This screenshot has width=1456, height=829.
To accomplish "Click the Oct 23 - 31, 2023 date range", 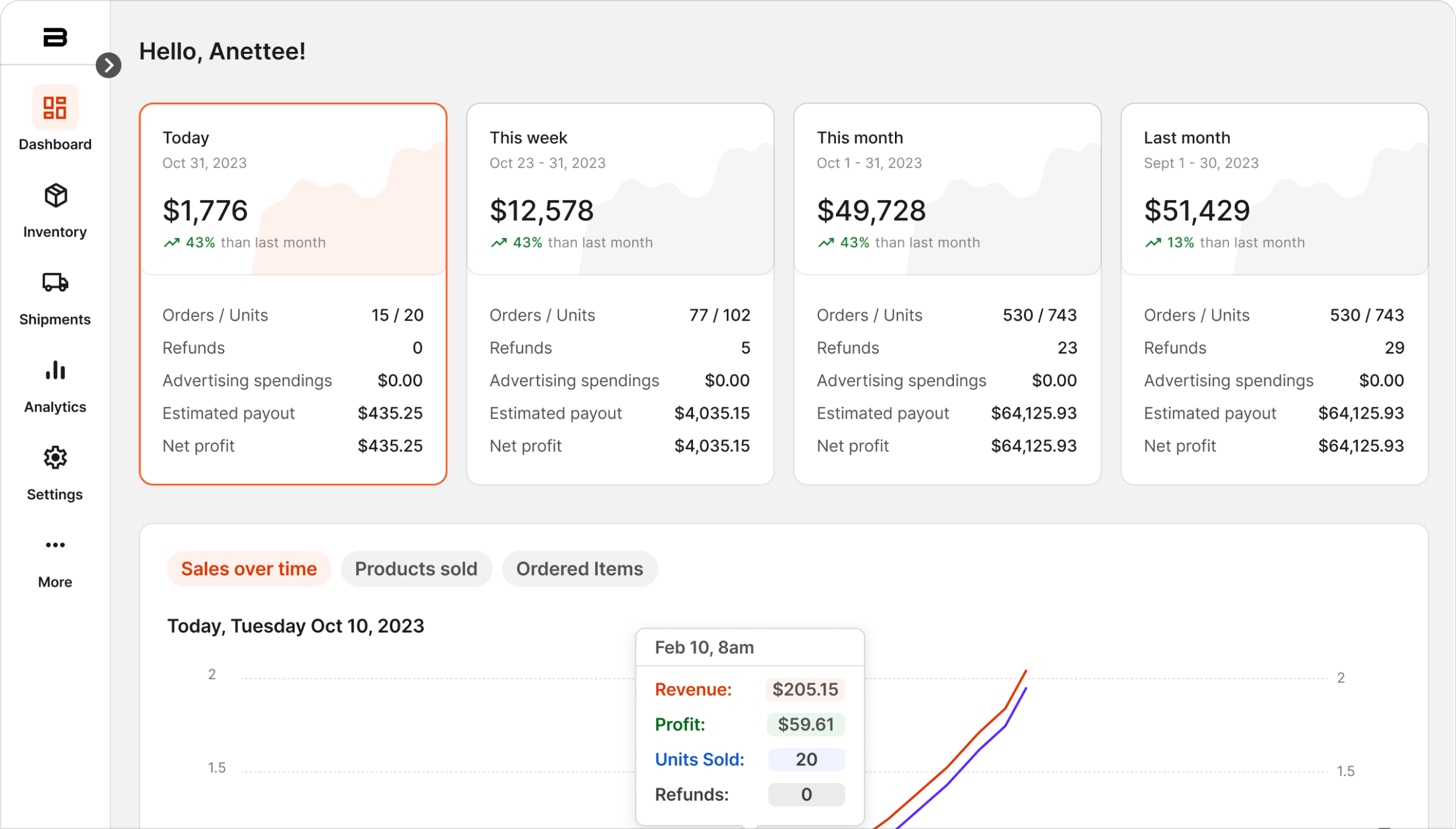I will point(547,163).
